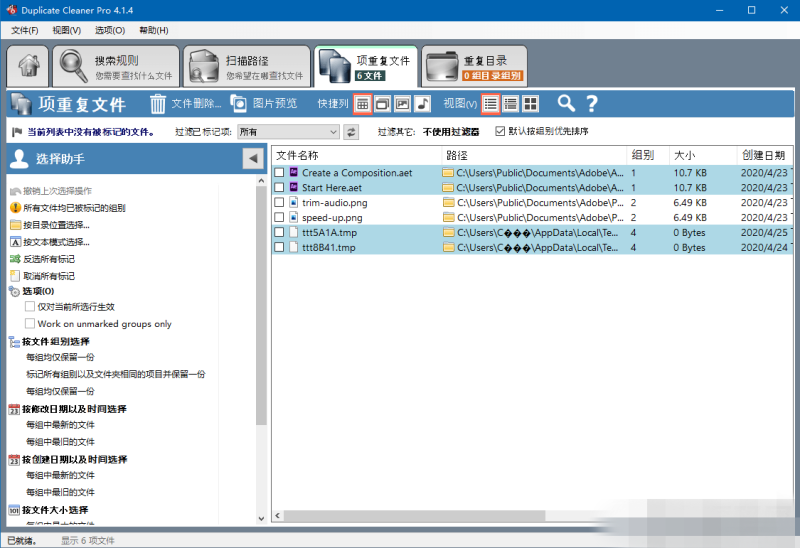Tick checkbox for Create a Composition.aet
This screenshot has width=800, height=548.
click(280, 173)
